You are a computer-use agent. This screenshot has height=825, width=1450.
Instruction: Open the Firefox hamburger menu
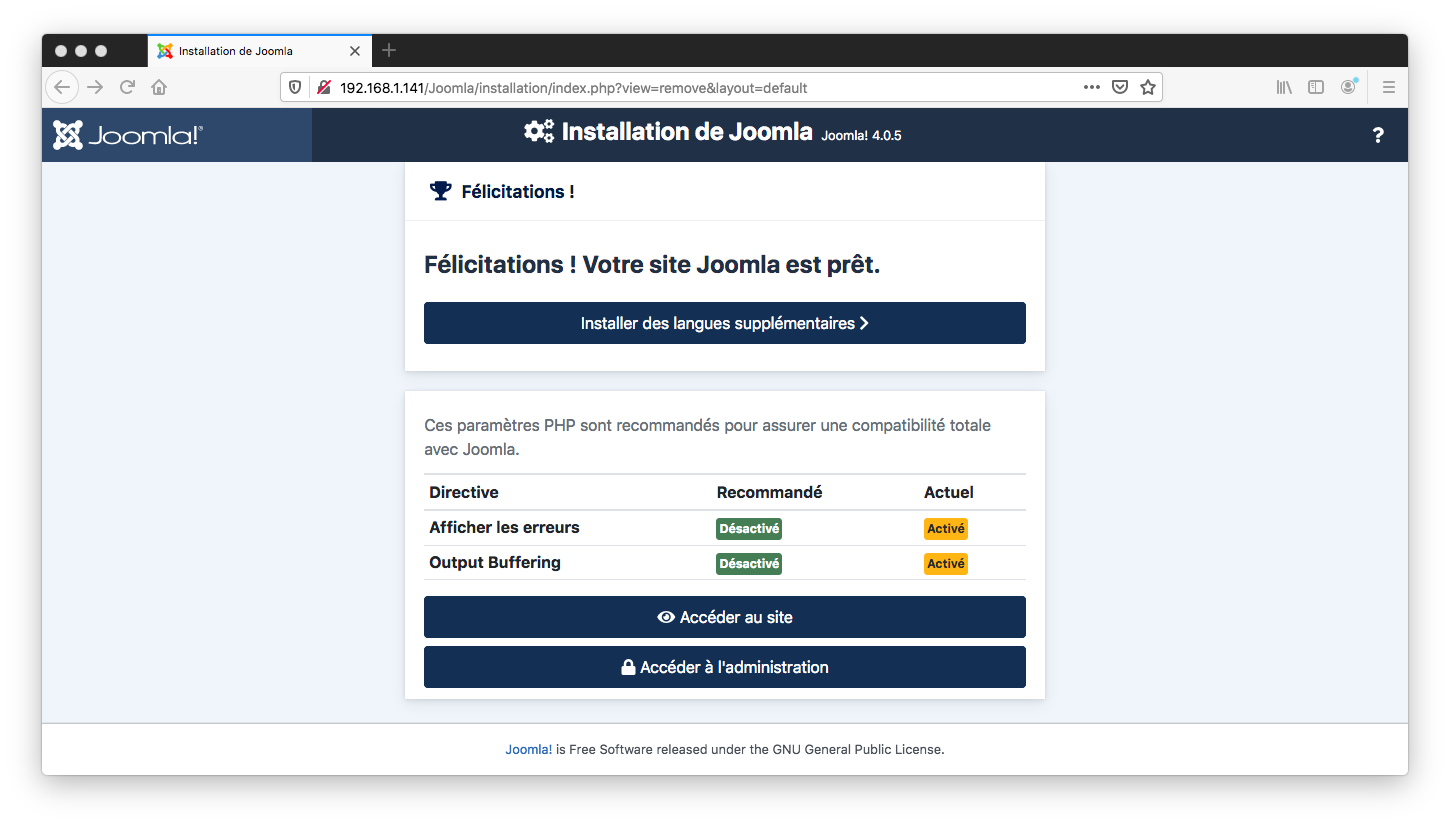tap(1388, 87)
